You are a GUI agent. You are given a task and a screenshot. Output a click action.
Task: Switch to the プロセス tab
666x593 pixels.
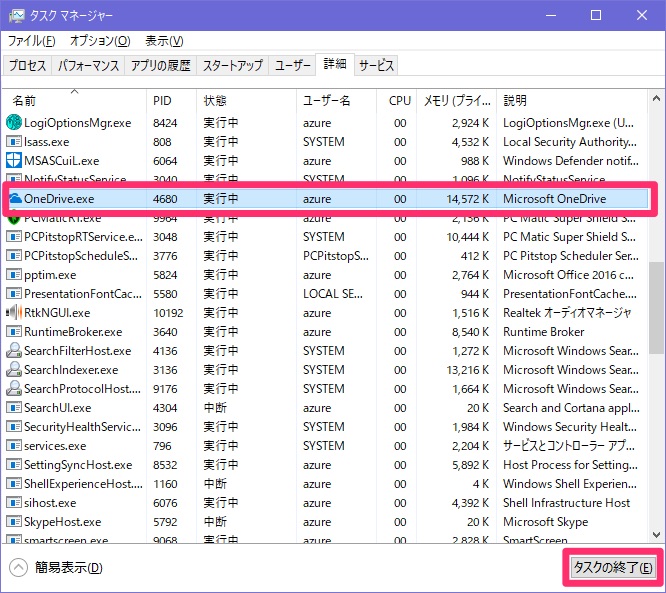28,65
